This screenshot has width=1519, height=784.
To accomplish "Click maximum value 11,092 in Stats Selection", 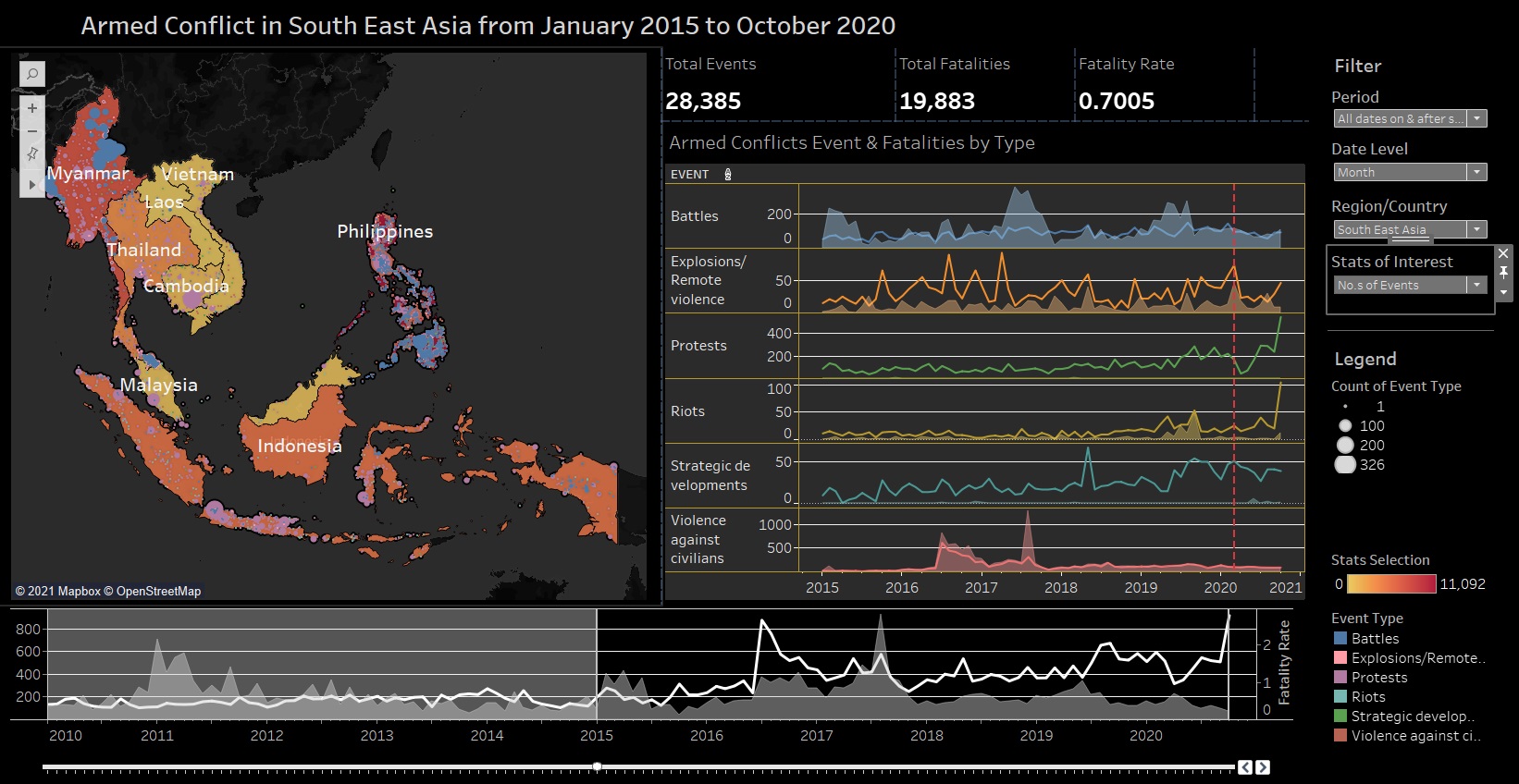I will point(1463,583).
